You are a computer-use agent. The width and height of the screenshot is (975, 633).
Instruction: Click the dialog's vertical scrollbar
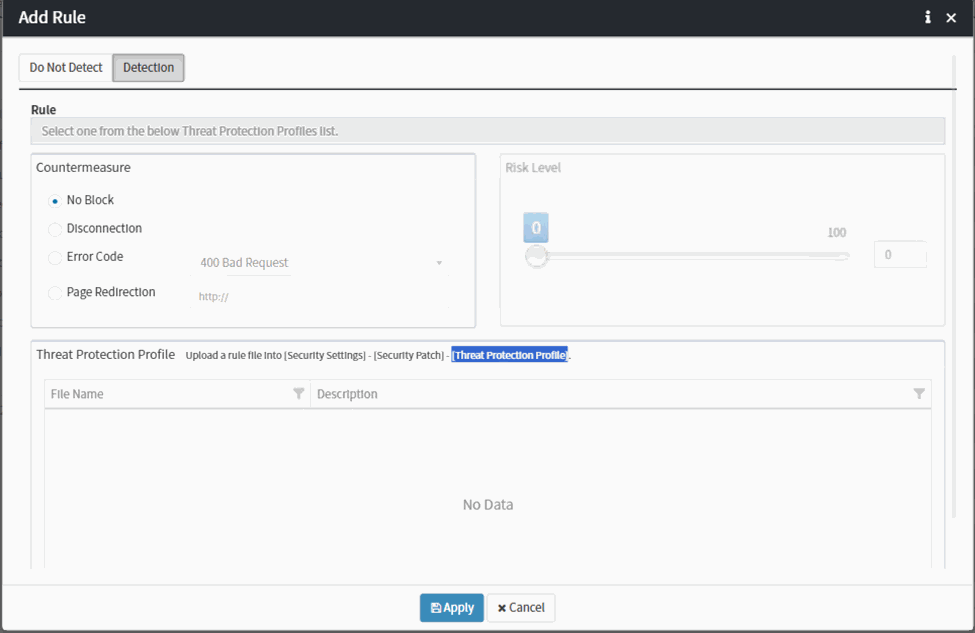click(x=954, y=286)
